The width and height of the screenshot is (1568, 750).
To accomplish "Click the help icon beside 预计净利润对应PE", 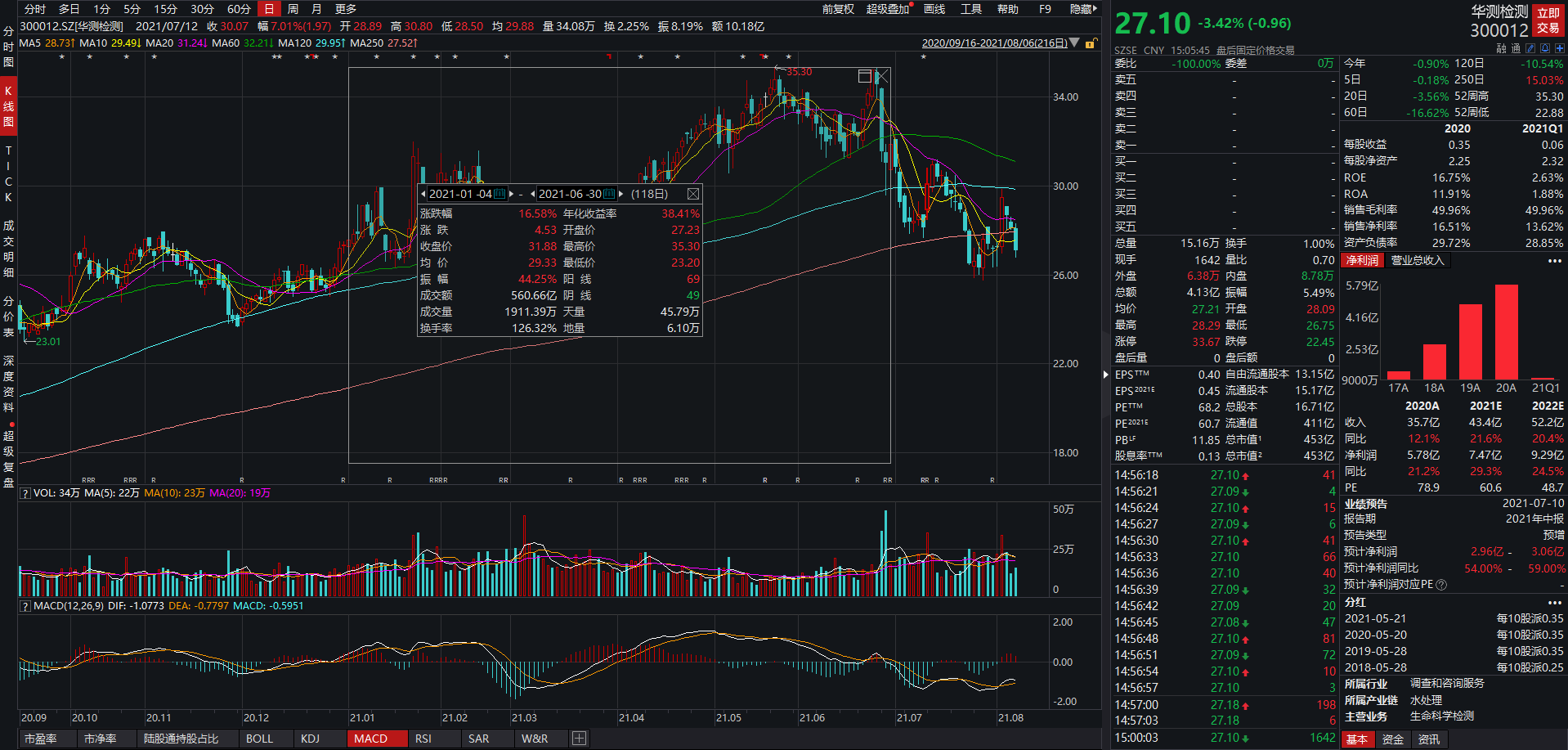I will coord(1441,585).
